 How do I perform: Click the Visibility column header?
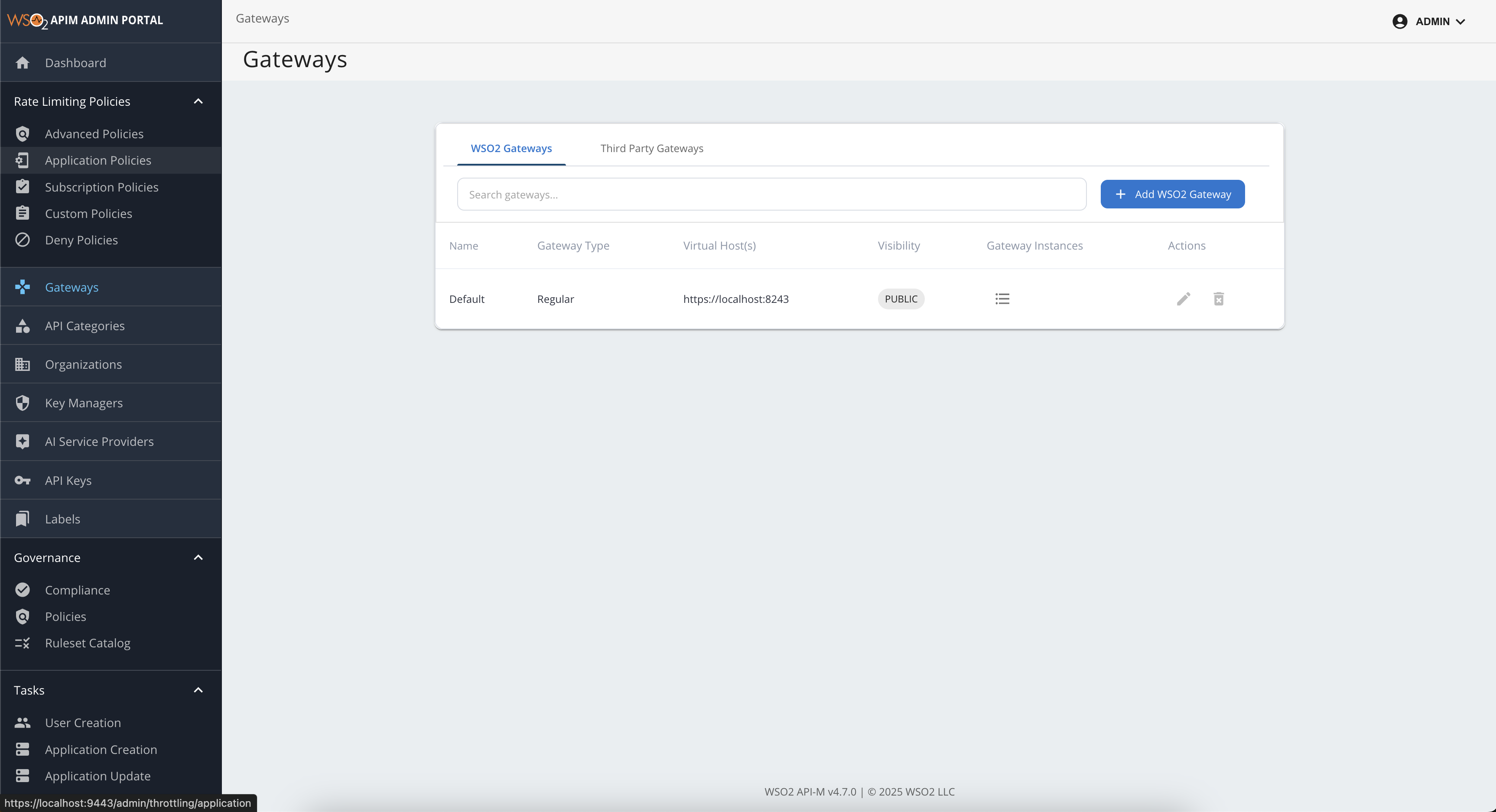tap(898, 246)
